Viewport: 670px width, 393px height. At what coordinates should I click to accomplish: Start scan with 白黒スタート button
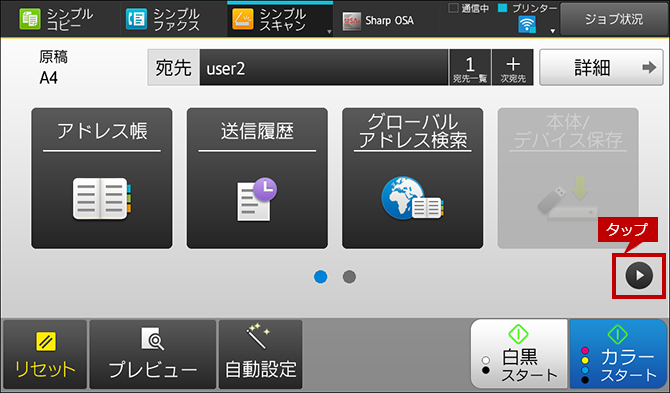coord(519,354)
